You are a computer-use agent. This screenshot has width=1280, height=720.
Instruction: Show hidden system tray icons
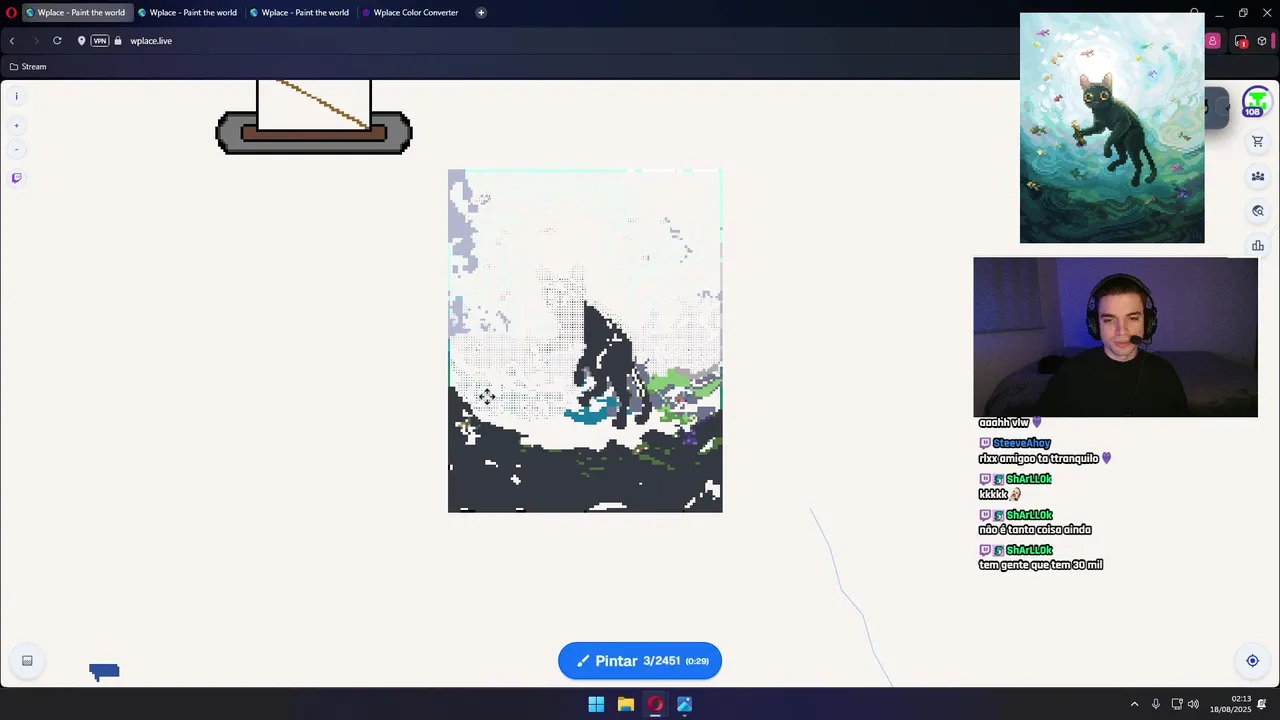click(x=1134, y=704)
